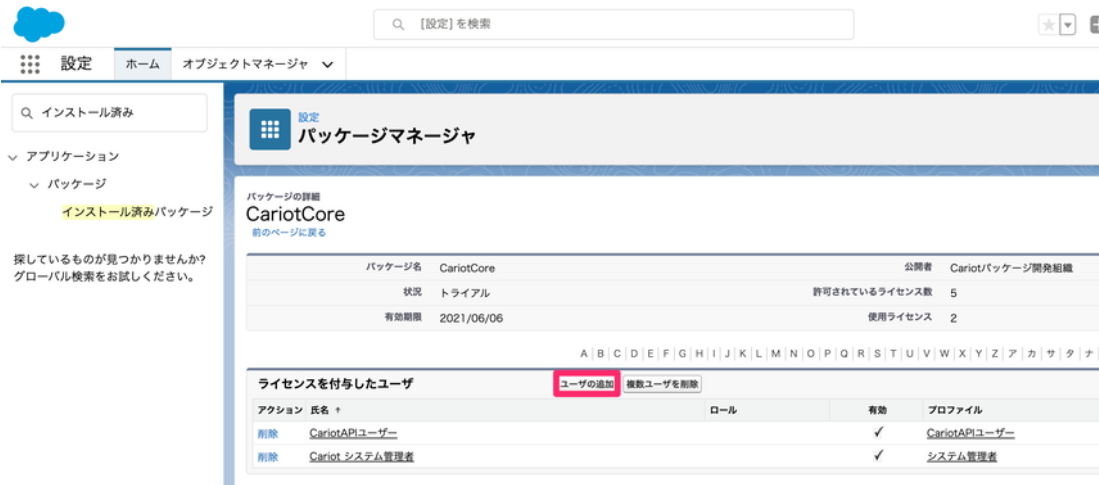Filter users by kana サ
Screen dimensions: 1099x485
pos(1051,353)
